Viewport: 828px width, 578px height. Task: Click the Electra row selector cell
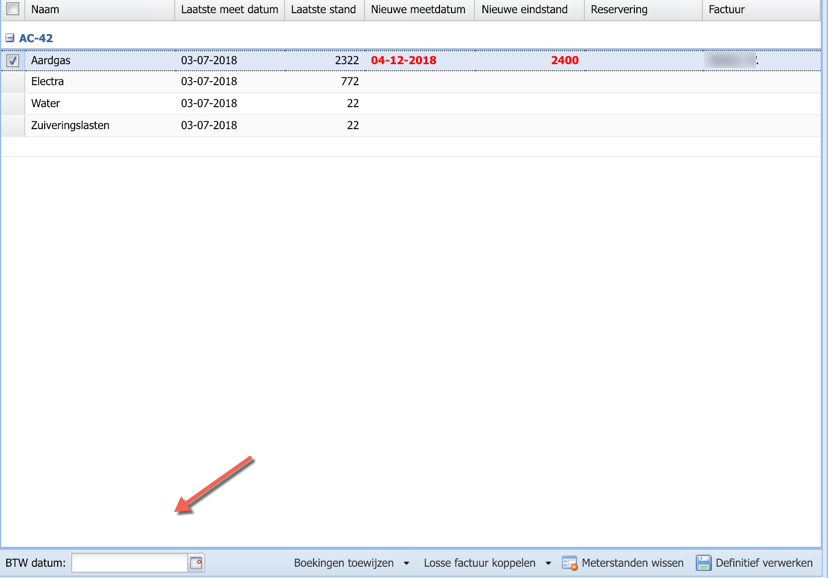pos(13,82)
